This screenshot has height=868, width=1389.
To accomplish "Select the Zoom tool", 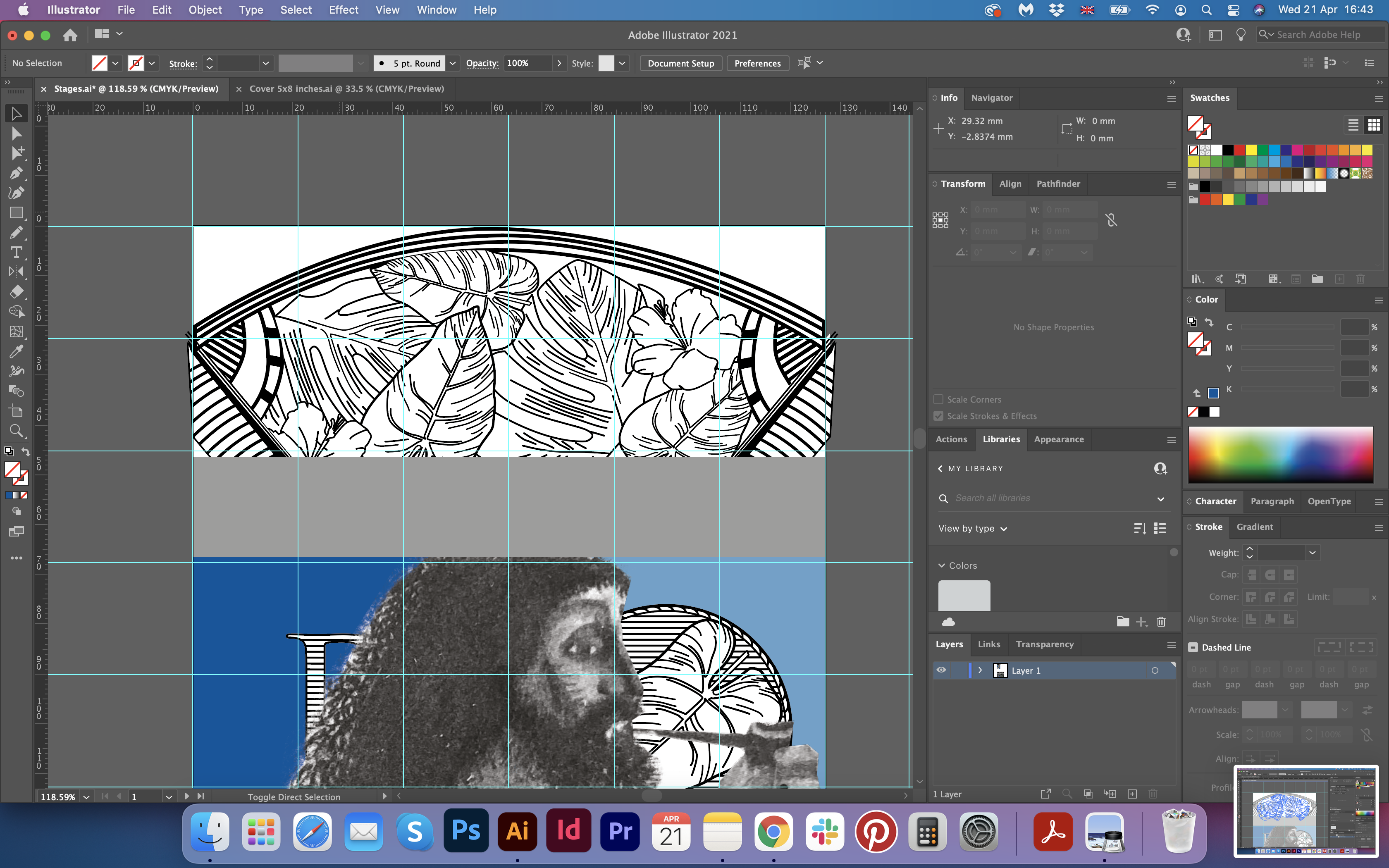I will point(16,431).
